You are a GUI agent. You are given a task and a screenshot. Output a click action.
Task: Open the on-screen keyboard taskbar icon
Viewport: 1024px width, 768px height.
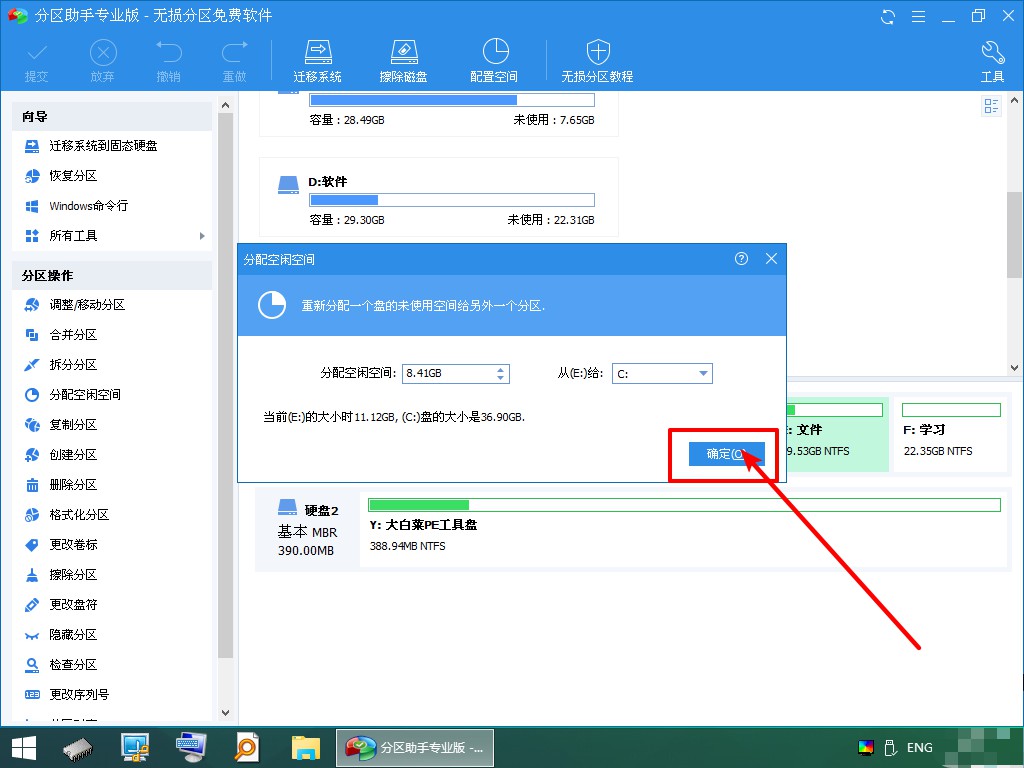pyautogui.click(x=192, y=748)
